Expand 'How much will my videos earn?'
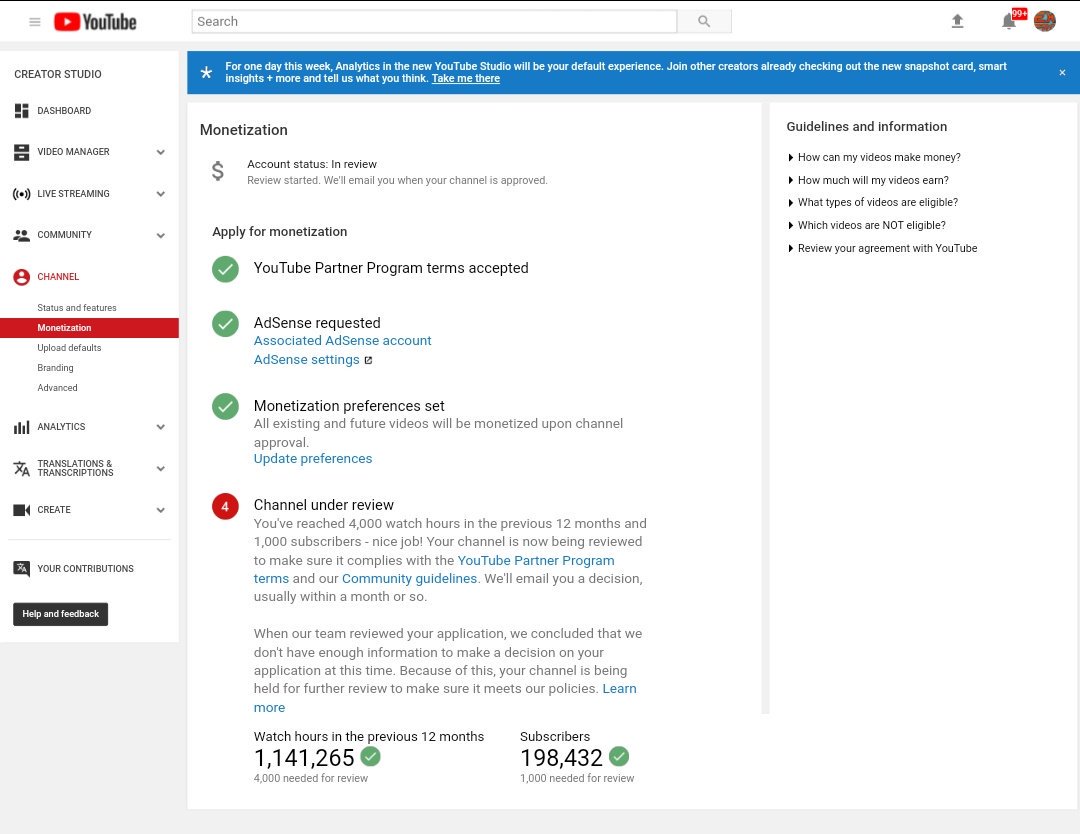The height and width of the screenshot is (834, 1080). click(x=868, y=180)
